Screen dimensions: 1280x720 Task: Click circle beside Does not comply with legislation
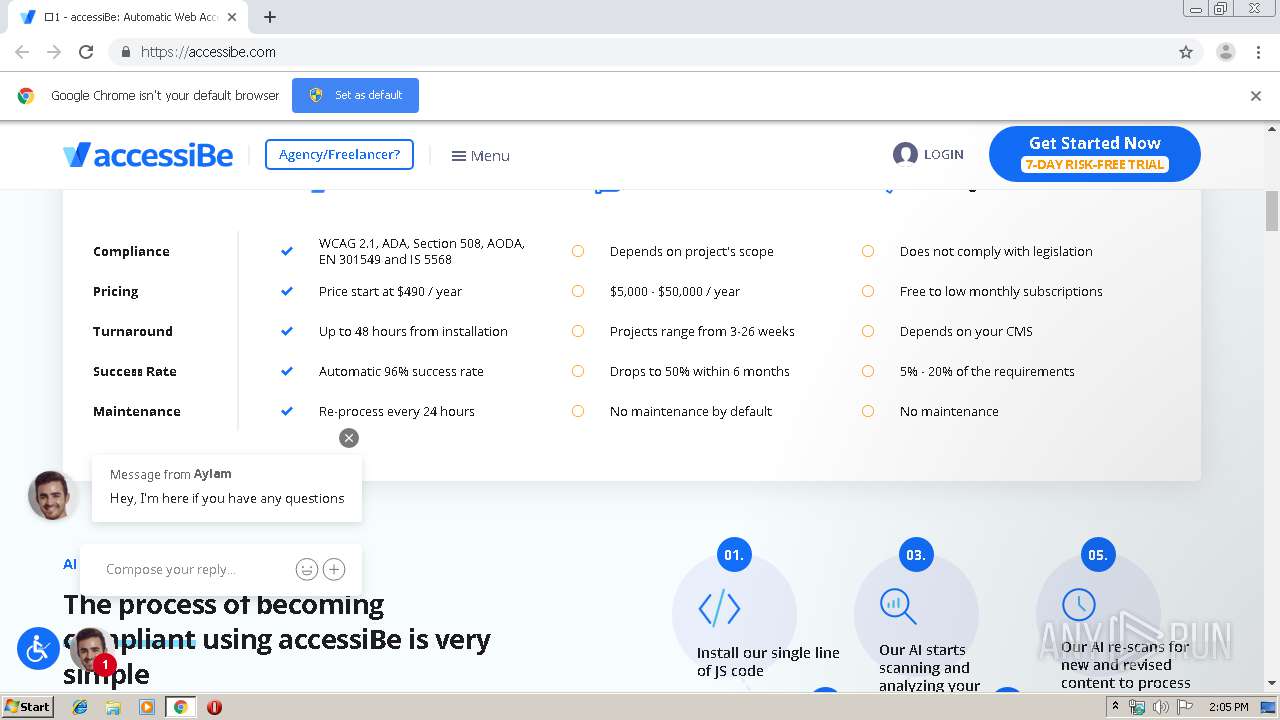click(x=868, y=251)
